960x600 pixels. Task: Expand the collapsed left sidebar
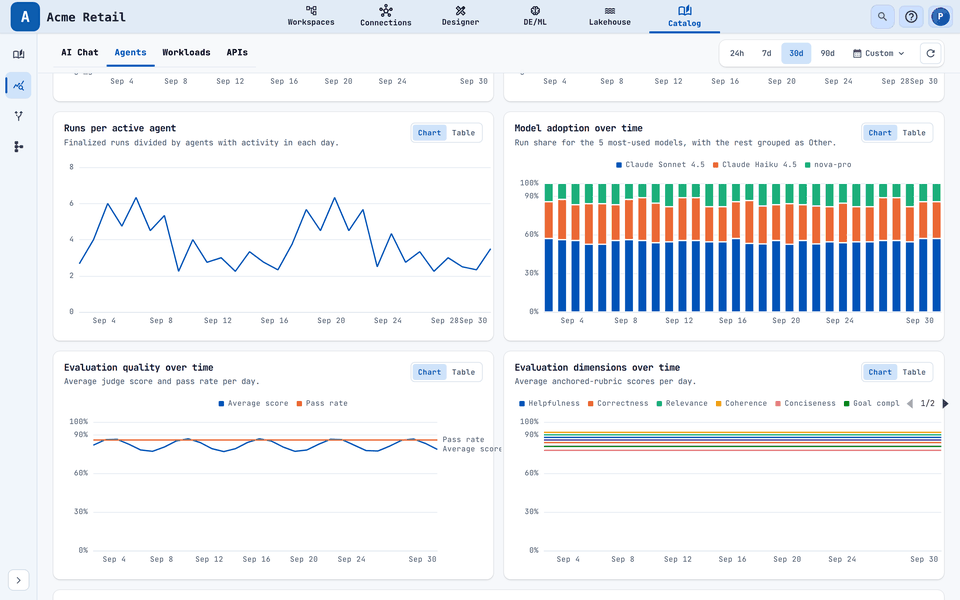click(x=18, y=580)
